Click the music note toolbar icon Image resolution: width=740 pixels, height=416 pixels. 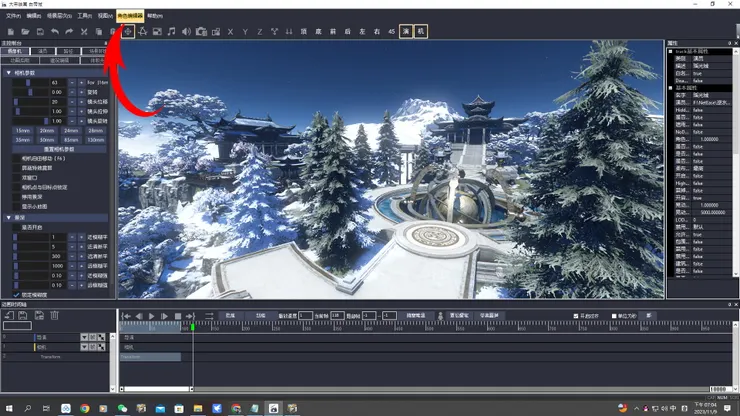click(172, 32)
